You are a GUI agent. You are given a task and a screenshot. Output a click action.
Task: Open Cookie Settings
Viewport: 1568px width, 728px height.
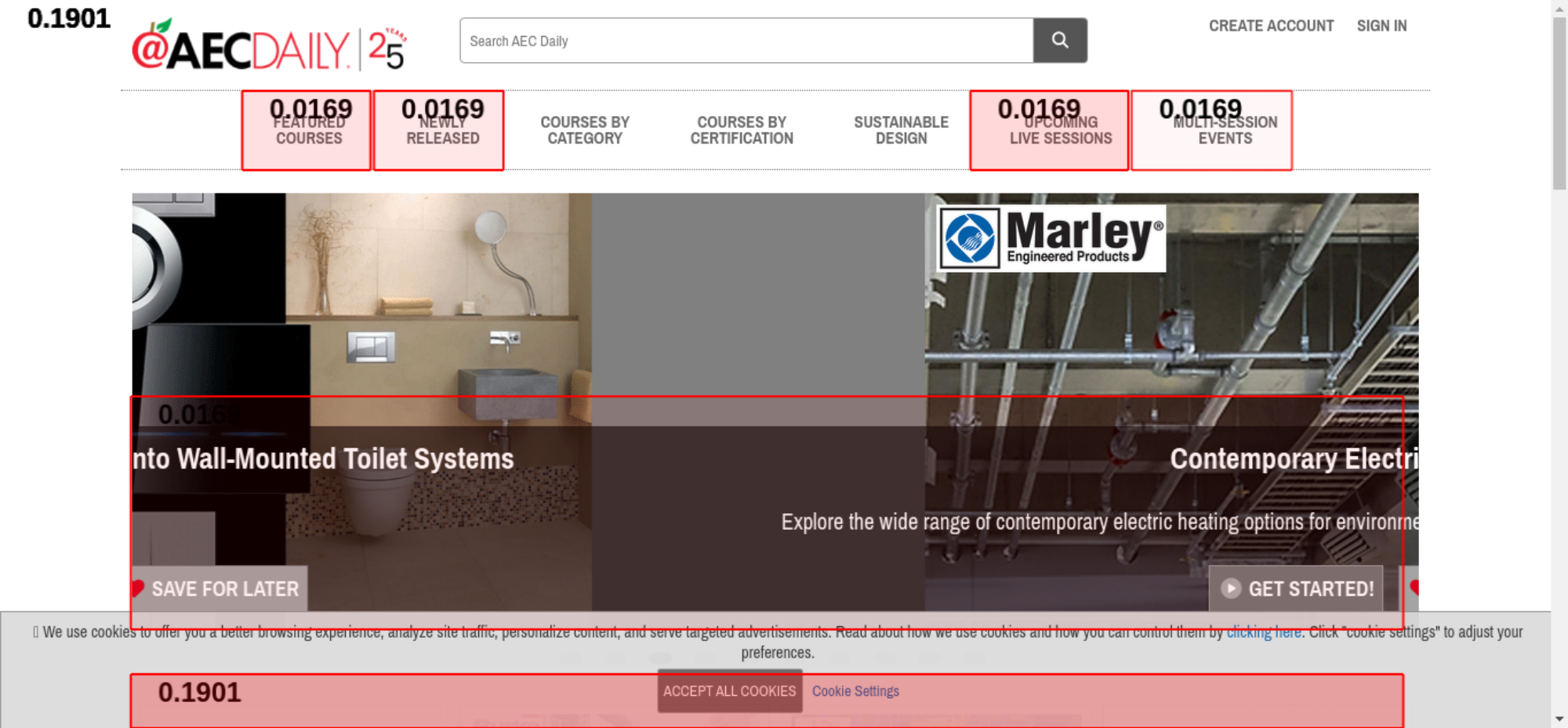855,691
